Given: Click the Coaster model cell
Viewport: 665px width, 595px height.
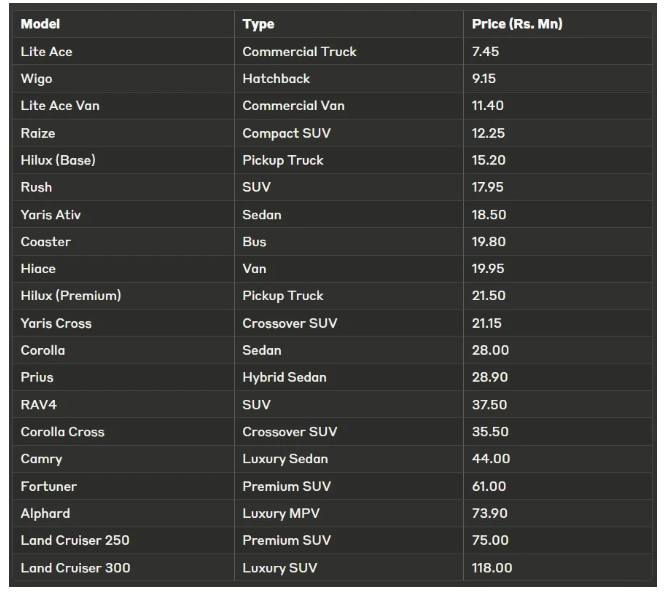Looking at the screenshot, I should [x=46, y=242].
